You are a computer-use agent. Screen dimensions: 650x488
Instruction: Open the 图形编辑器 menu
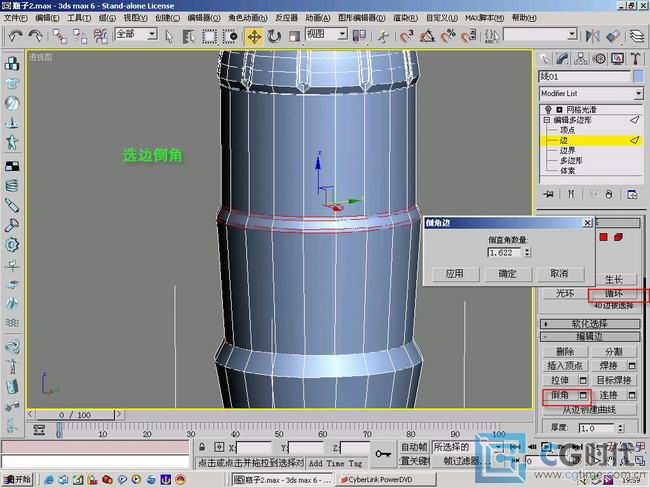click(x=361, y=18)
